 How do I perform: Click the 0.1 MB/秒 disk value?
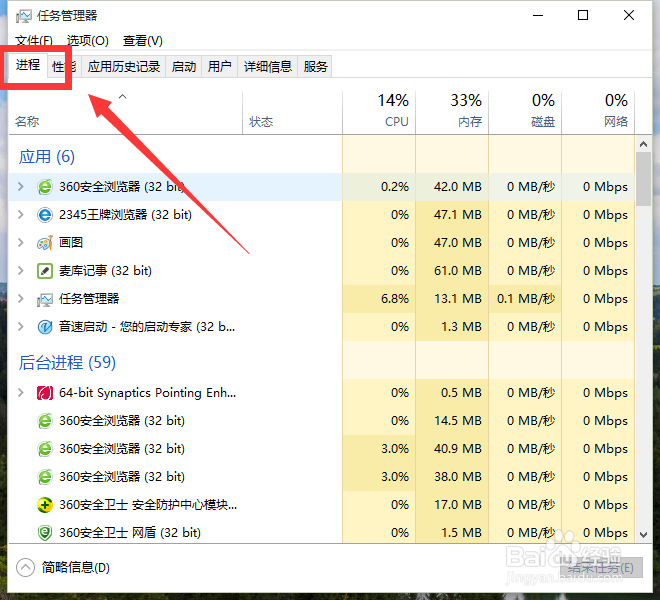point(526,299)
